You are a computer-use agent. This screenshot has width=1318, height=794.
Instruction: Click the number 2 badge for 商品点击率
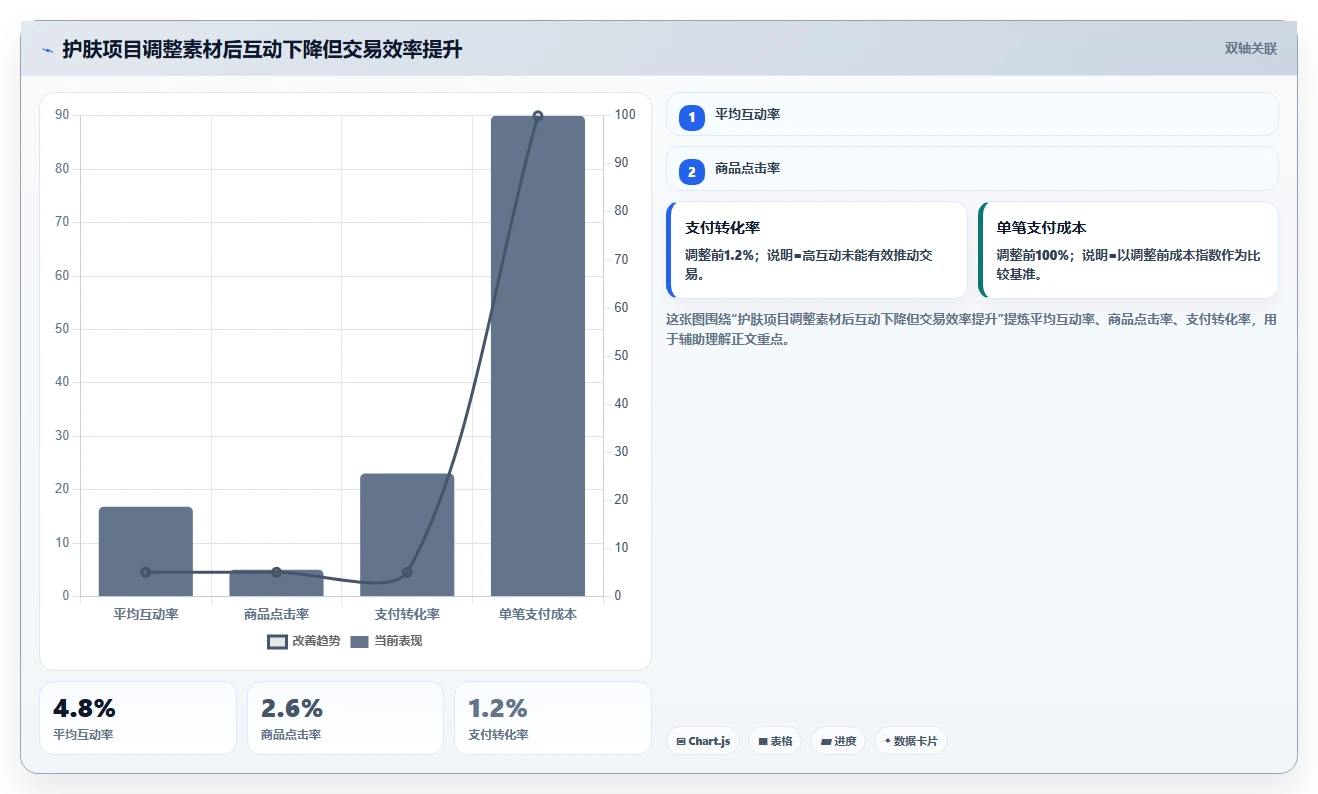point(692,172)
